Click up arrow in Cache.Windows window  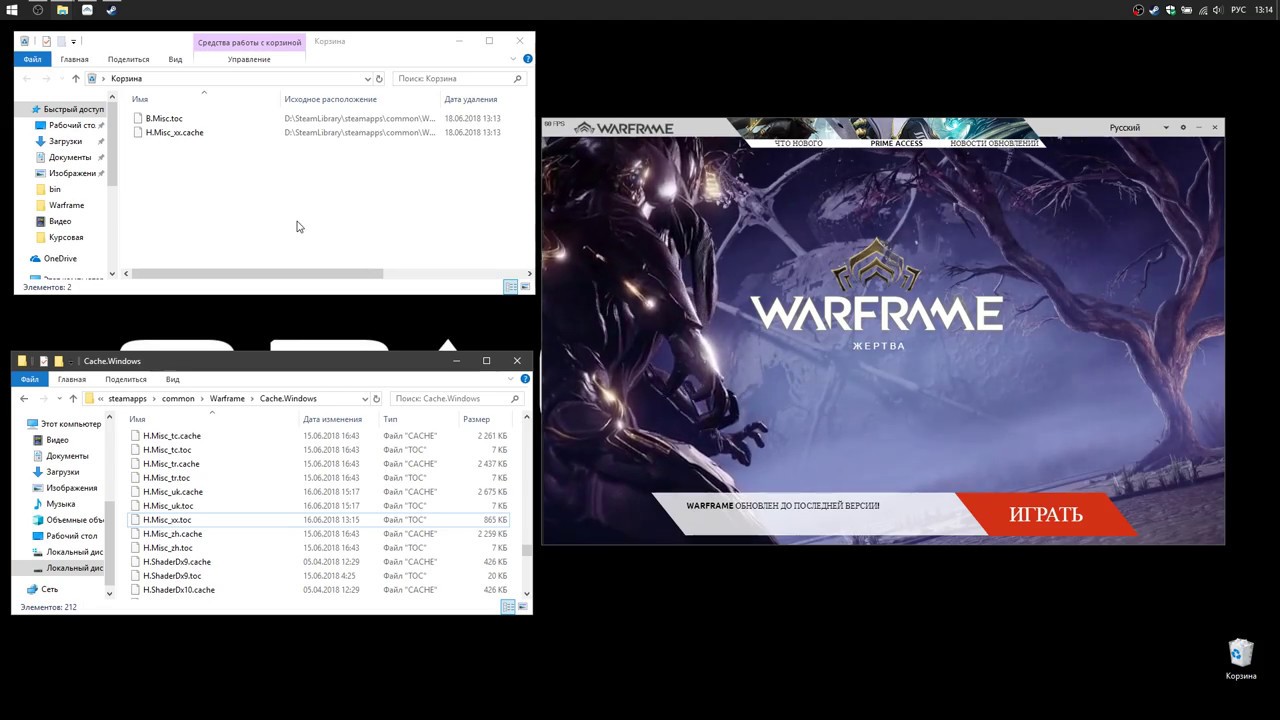pos(73,398)
